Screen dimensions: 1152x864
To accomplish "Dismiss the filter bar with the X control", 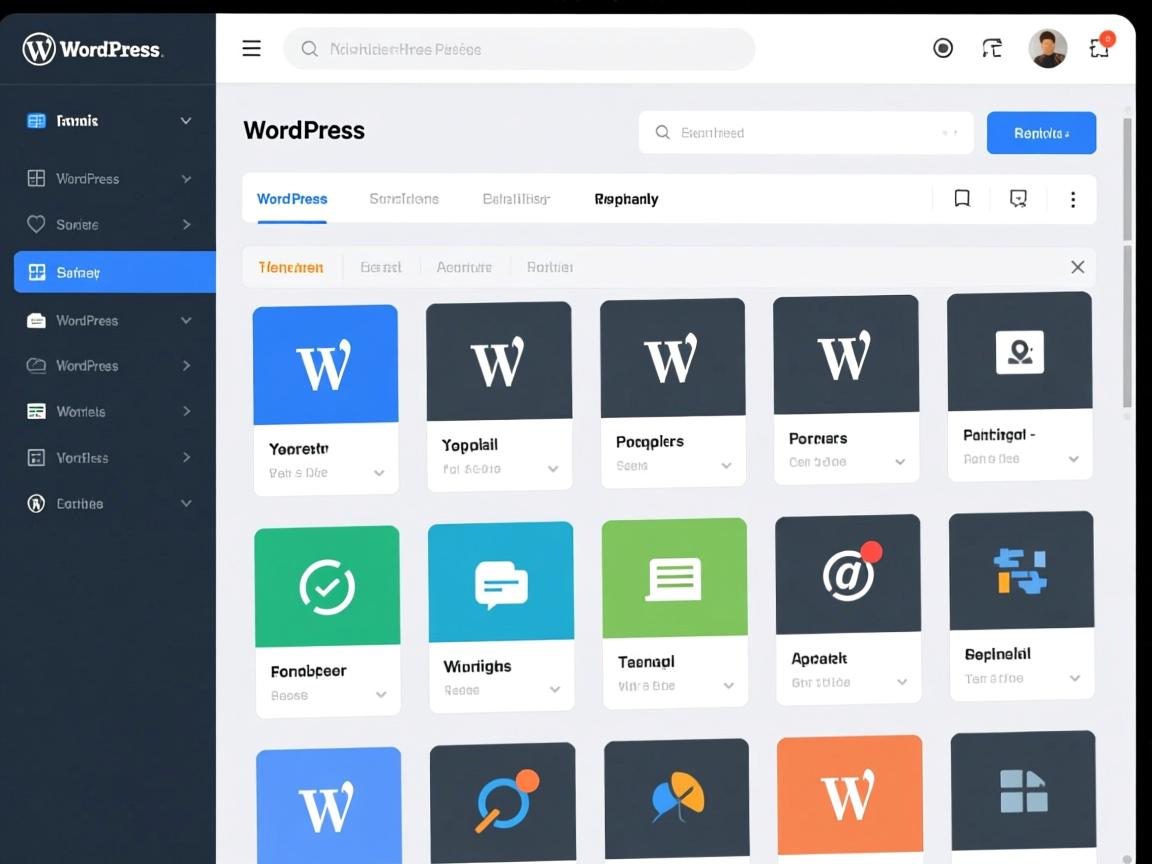I will click(1077, 266).
